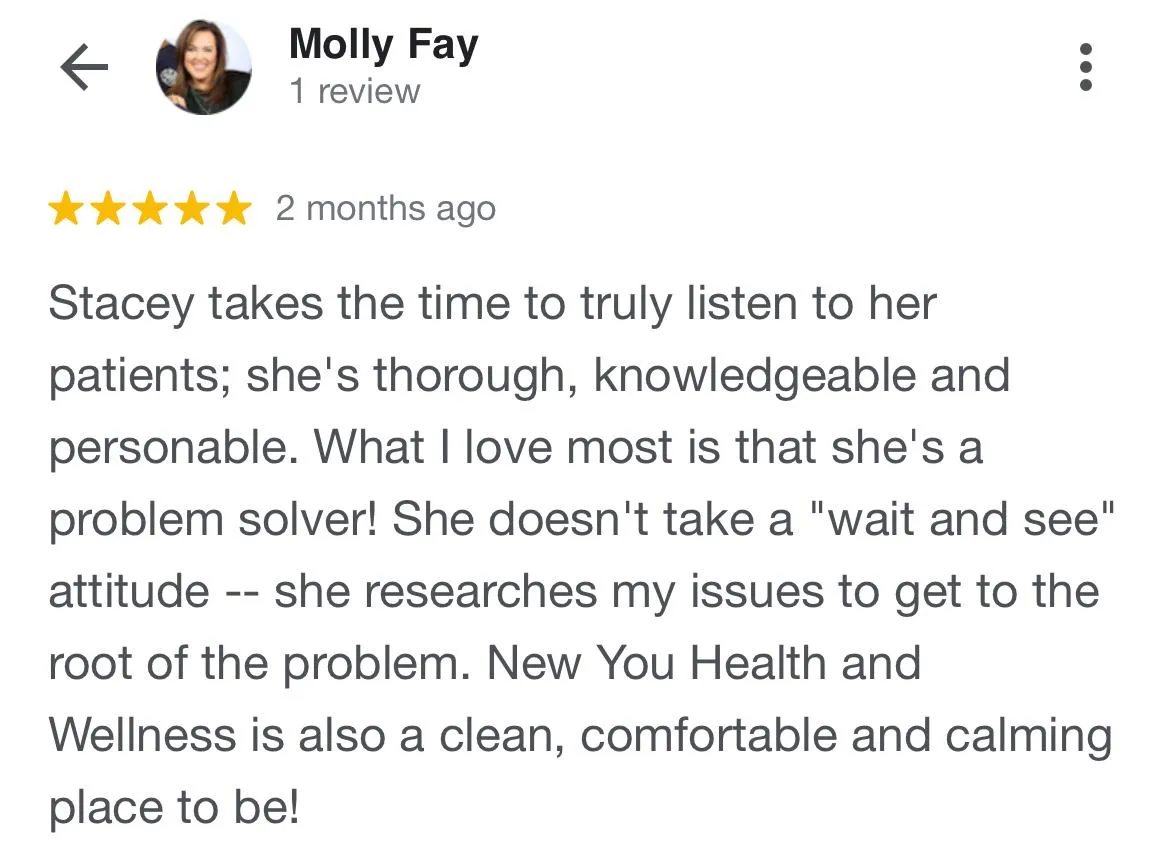Screen dimensions: 1170x862
Task: Select the third yellow rating star
Action: [150, 209]
